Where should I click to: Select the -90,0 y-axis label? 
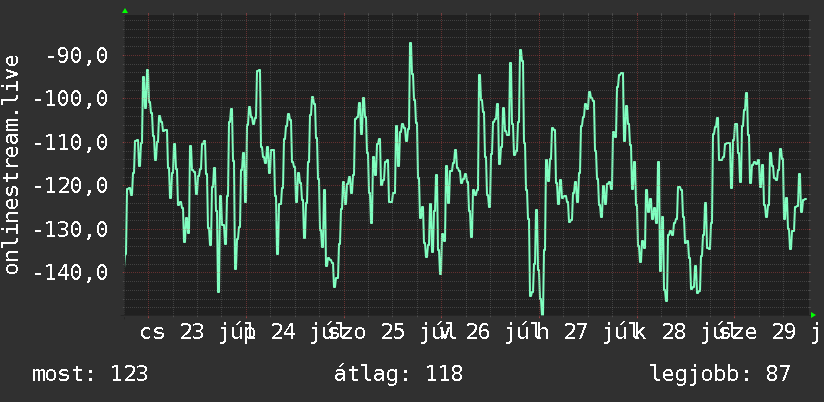77,55
